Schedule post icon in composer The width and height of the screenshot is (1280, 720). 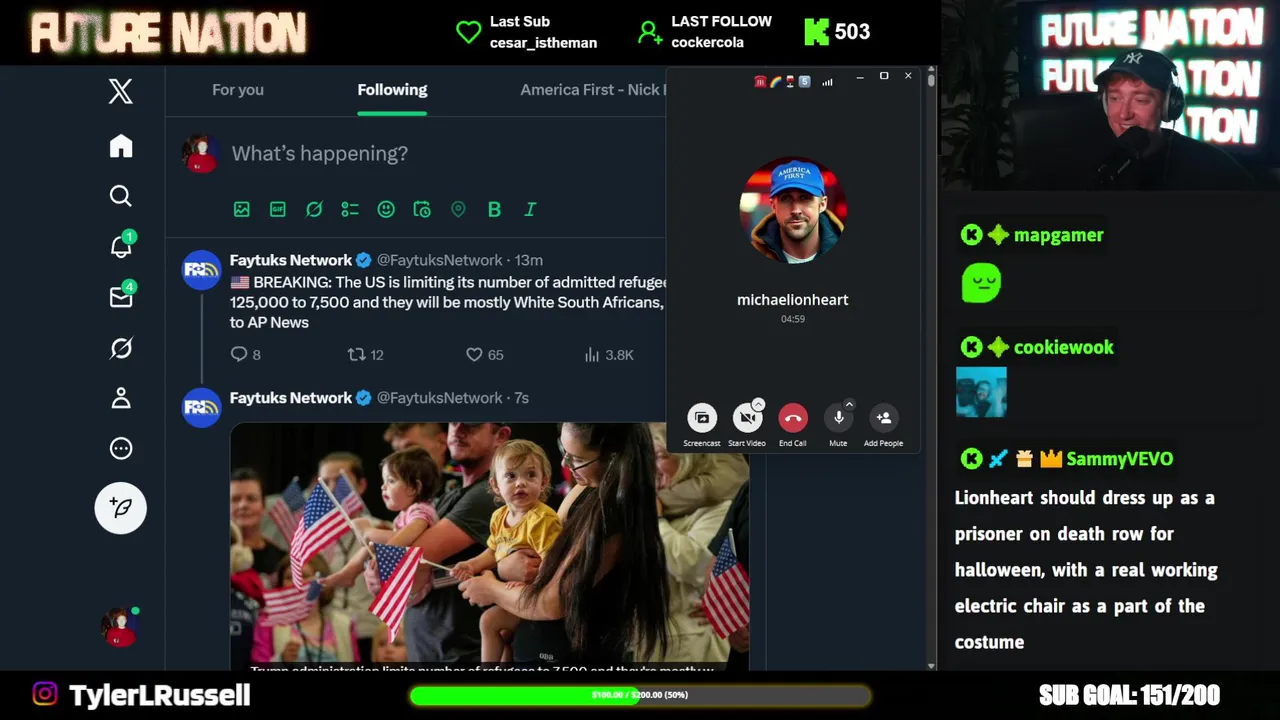tap(422, 209)
